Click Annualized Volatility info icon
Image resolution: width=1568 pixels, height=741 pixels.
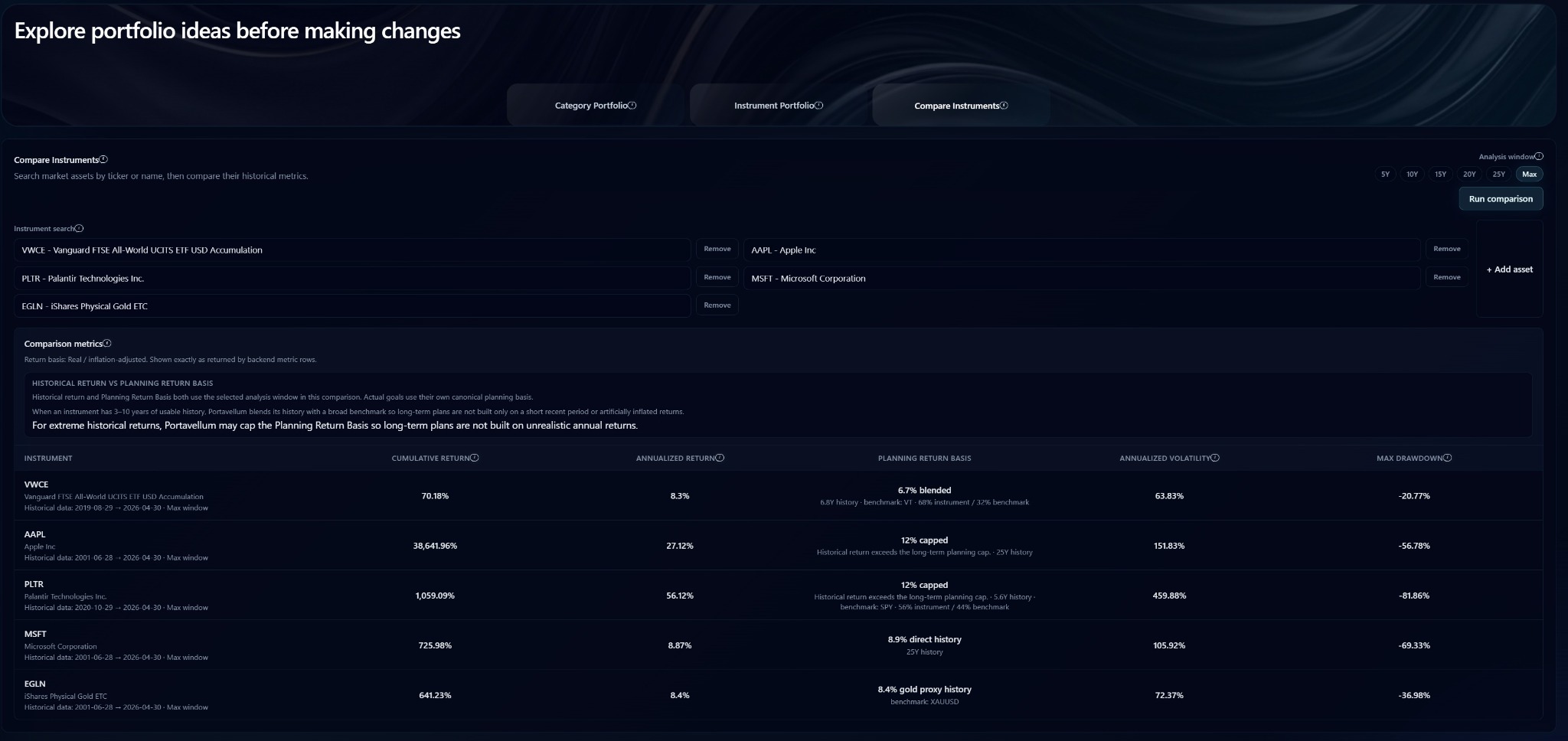click(1215, 458)
